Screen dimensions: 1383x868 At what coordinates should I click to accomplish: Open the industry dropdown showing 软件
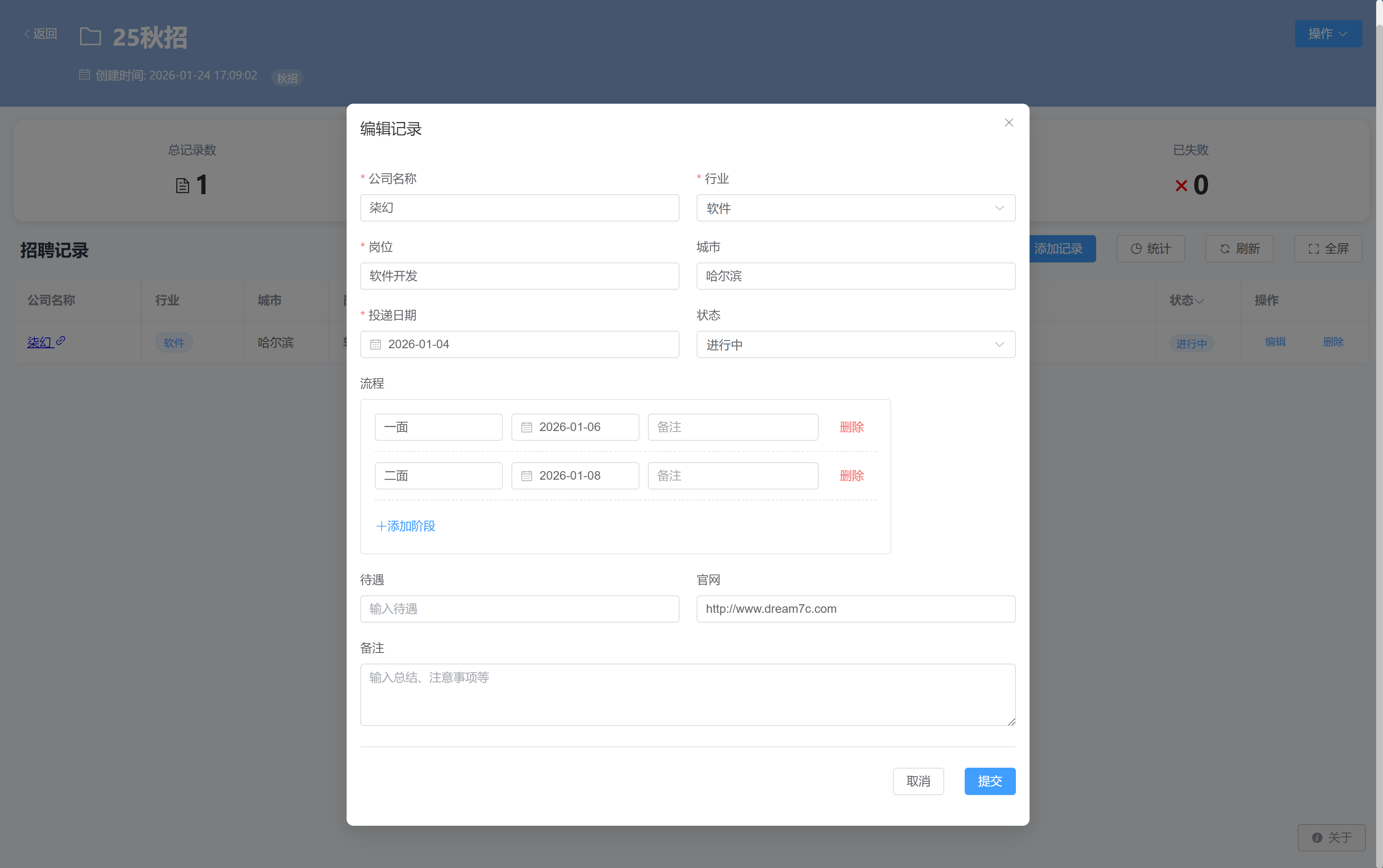855,208
